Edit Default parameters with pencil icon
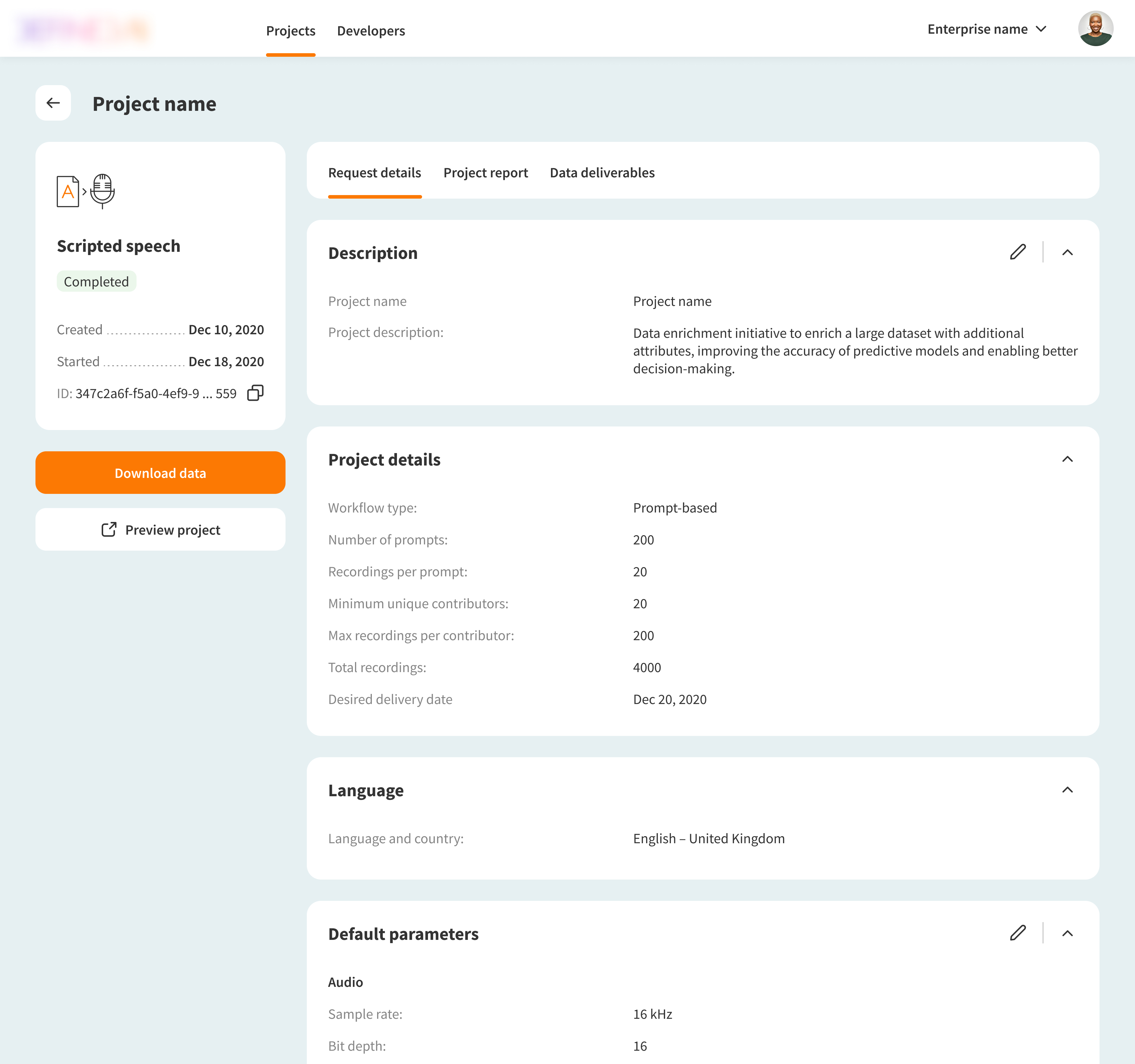This screenshot has height=1064, width=1135. click(1017, 933)
